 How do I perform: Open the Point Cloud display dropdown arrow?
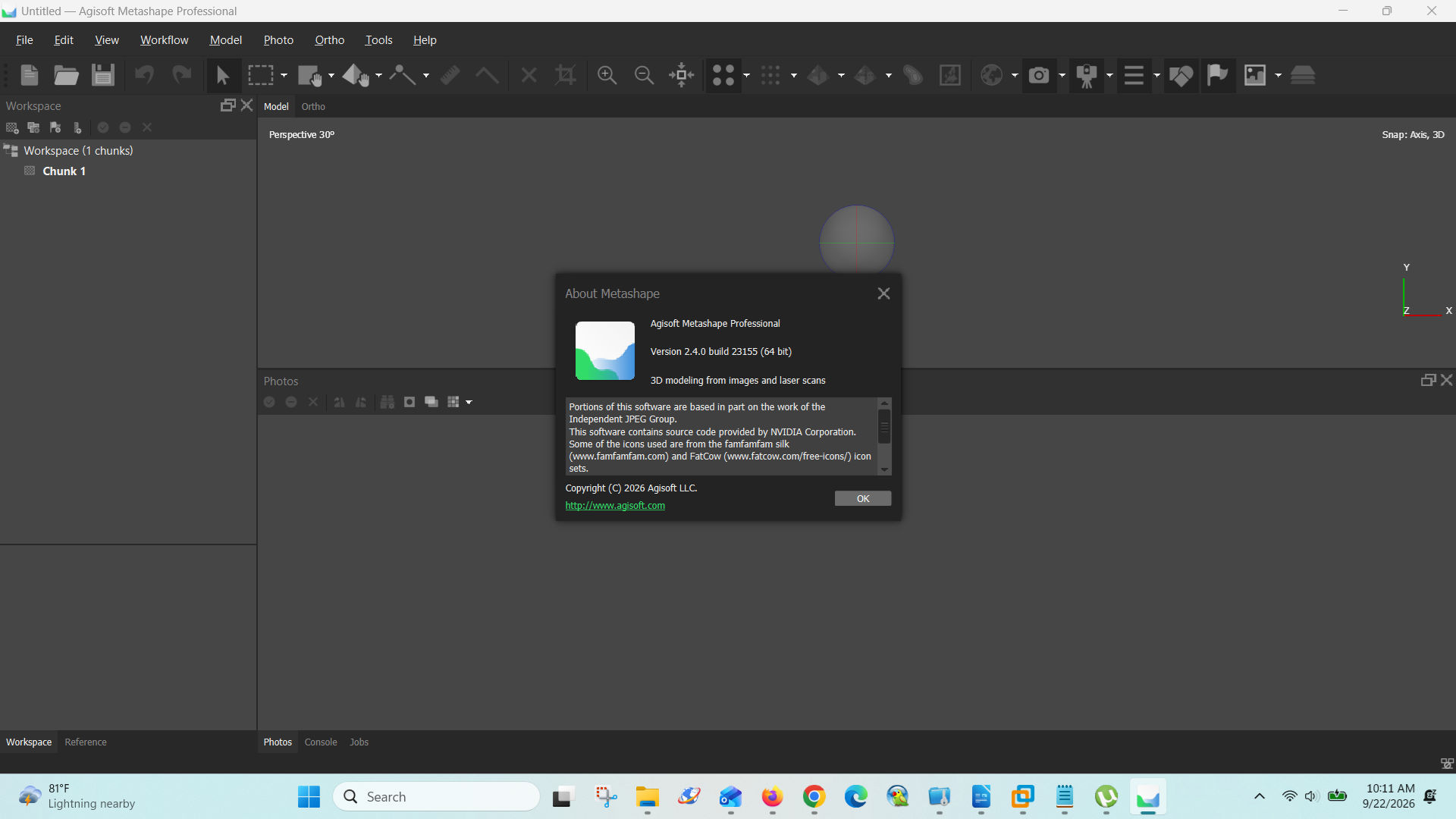click(746, 76)
